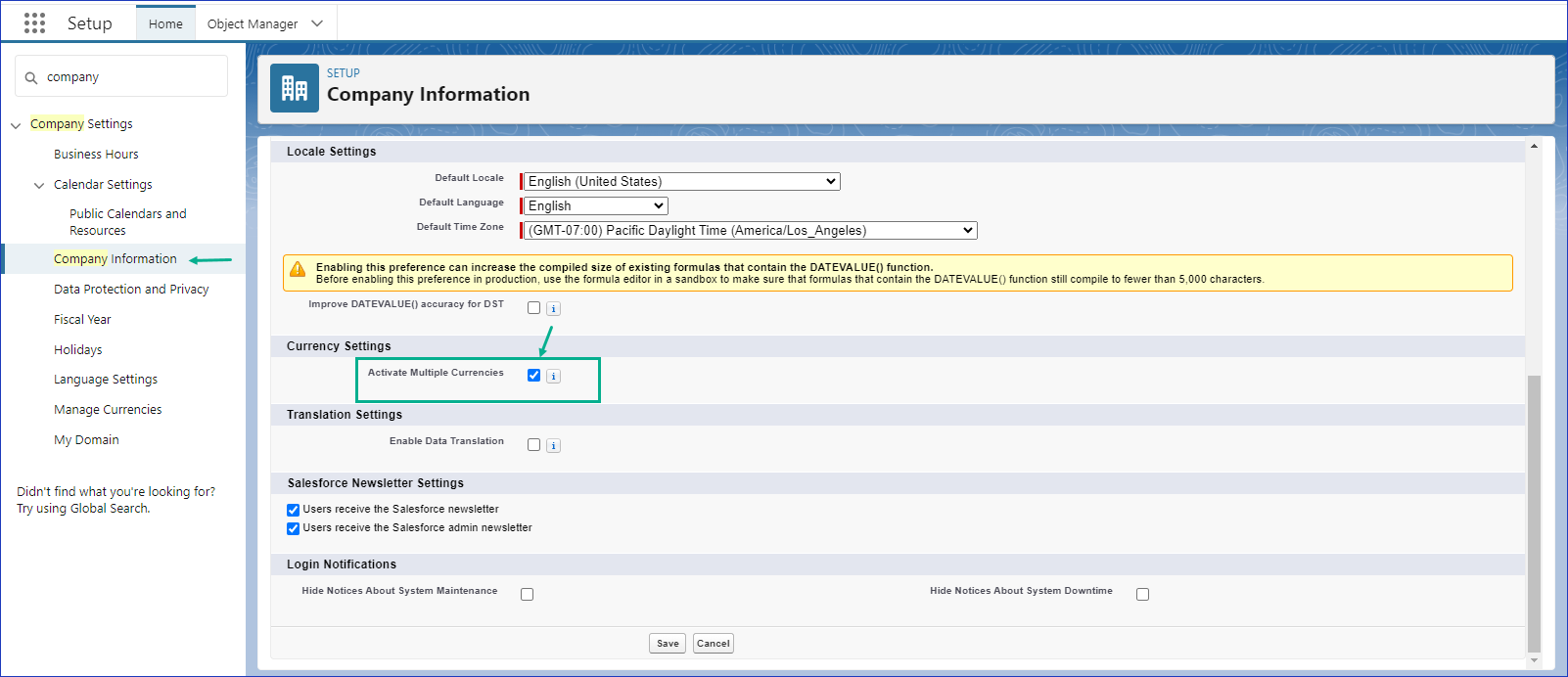Open the App Launcher grid icon
1568x677 pixels.
click(x=34, y=23)
